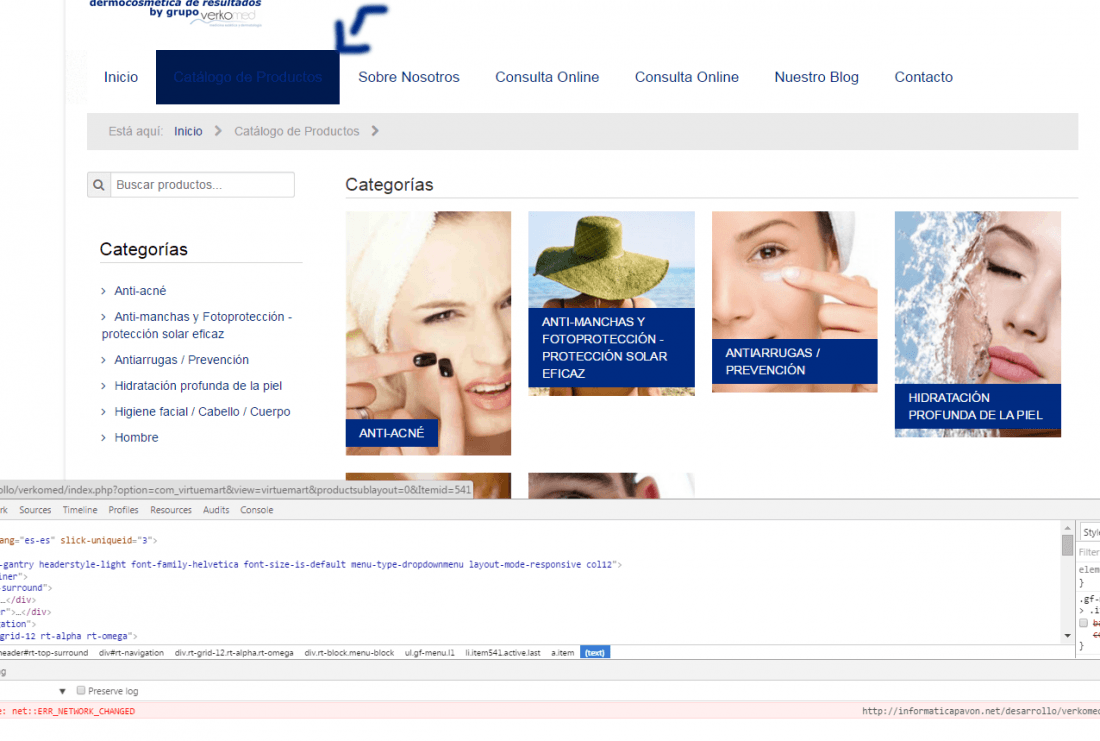
Task: Click the grupo verkomed logo
Action: pos(175,13)
